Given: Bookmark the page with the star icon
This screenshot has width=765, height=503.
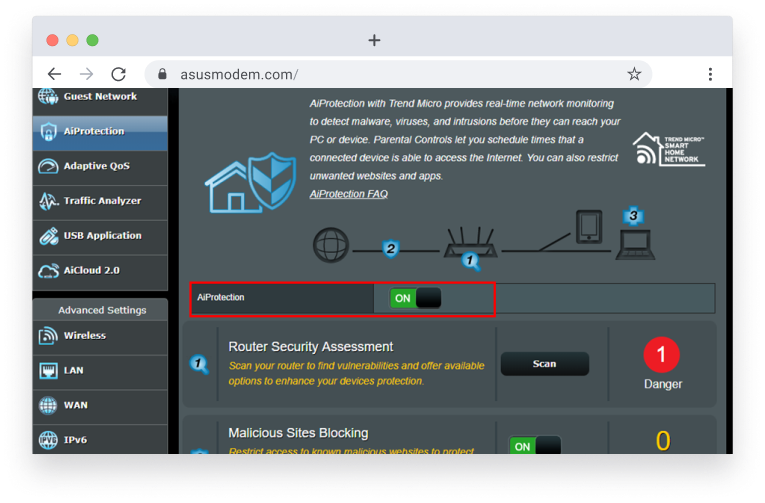Looking at the screenshot, I should 634,74.
